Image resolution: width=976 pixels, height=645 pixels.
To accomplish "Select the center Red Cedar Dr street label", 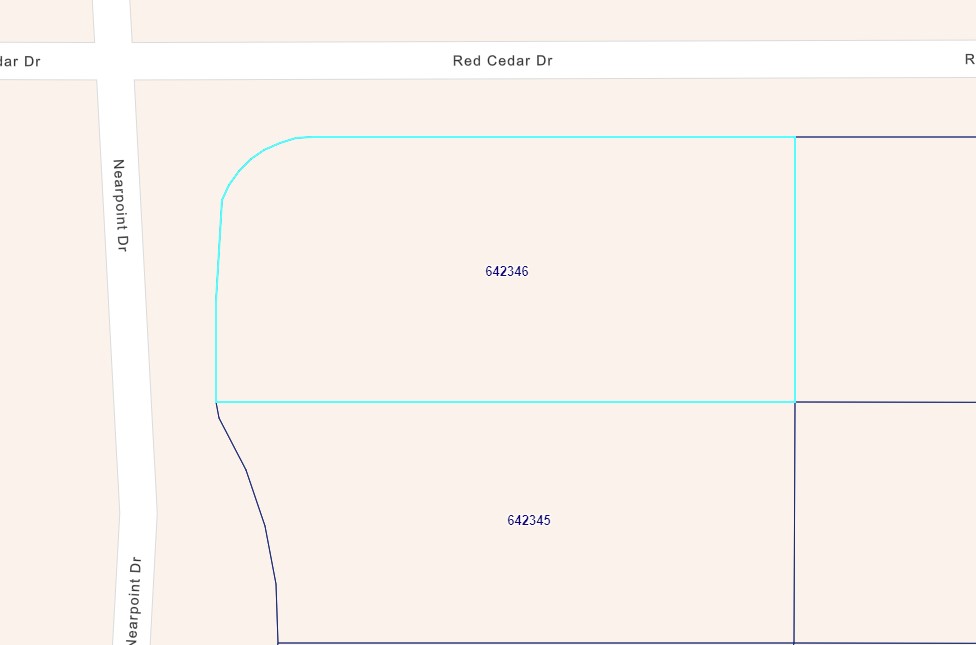I will coord(502,61).
